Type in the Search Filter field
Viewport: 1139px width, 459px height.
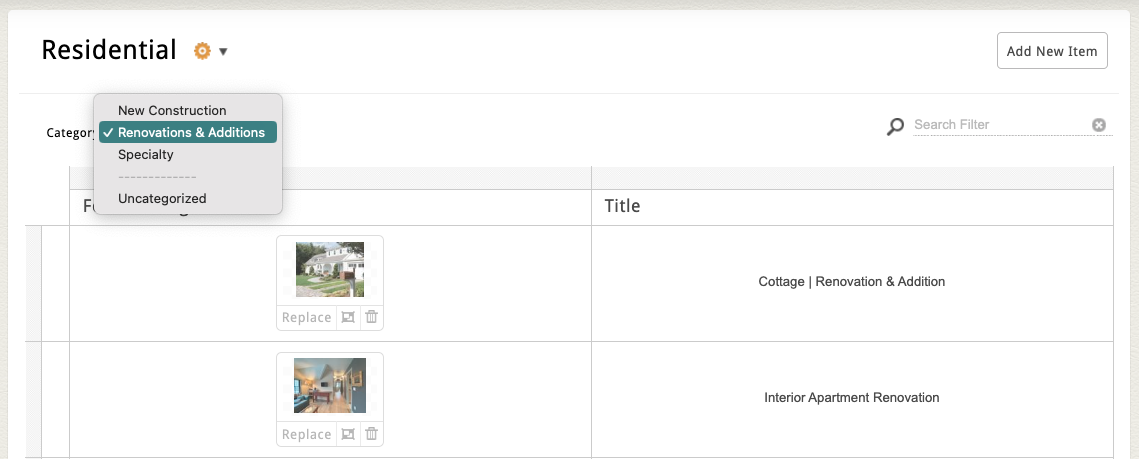(1000, 125)
